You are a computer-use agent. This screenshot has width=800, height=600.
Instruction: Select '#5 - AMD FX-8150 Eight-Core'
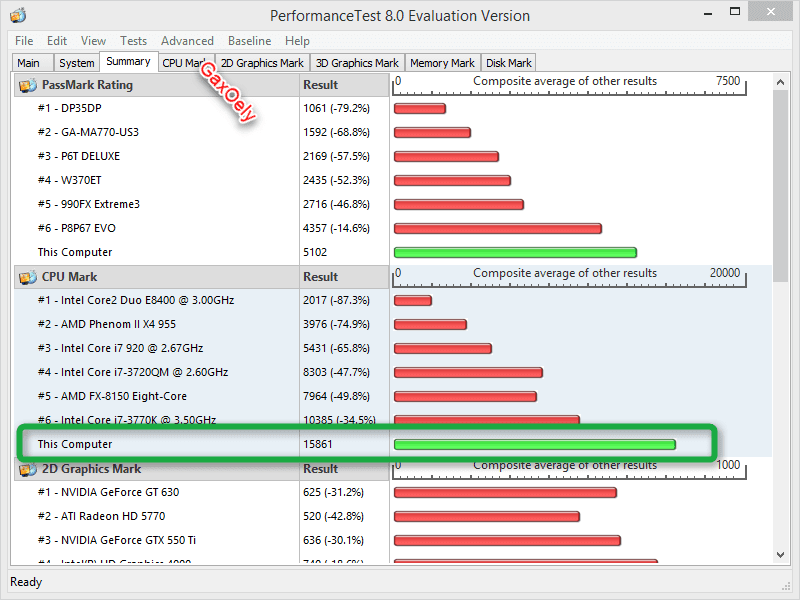pyautogui.click(x=393, y=396)
